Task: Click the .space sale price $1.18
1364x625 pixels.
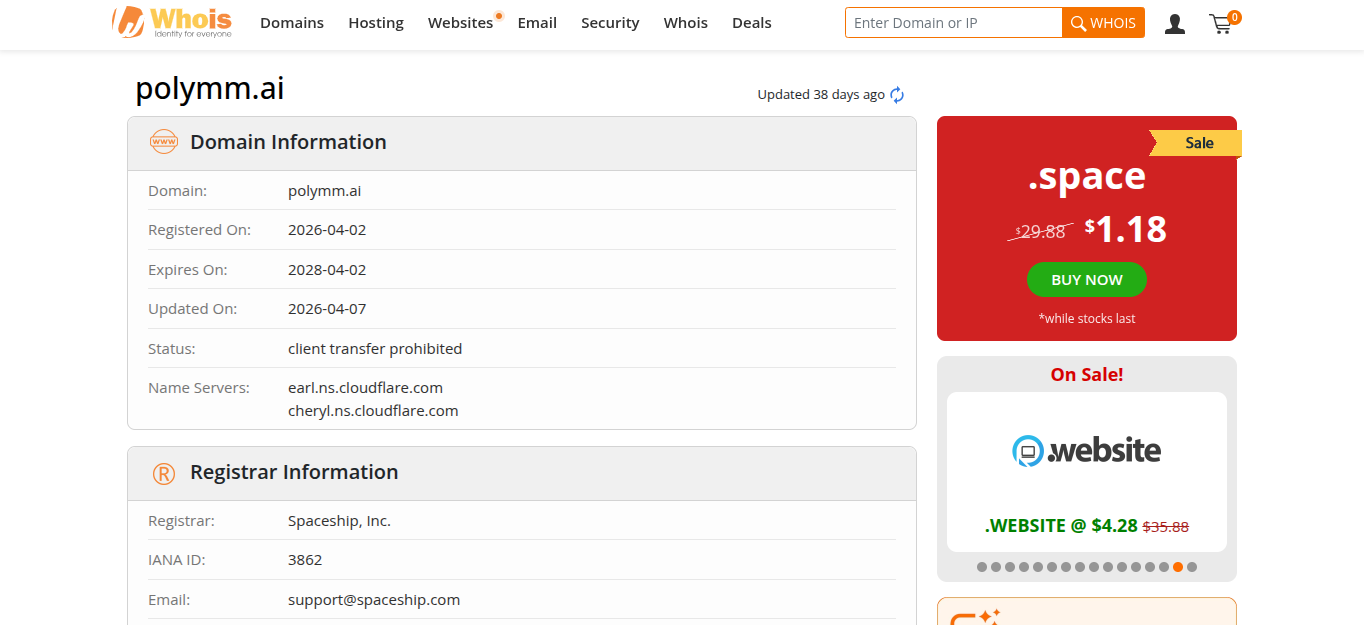Action: tap(1126, 229)
